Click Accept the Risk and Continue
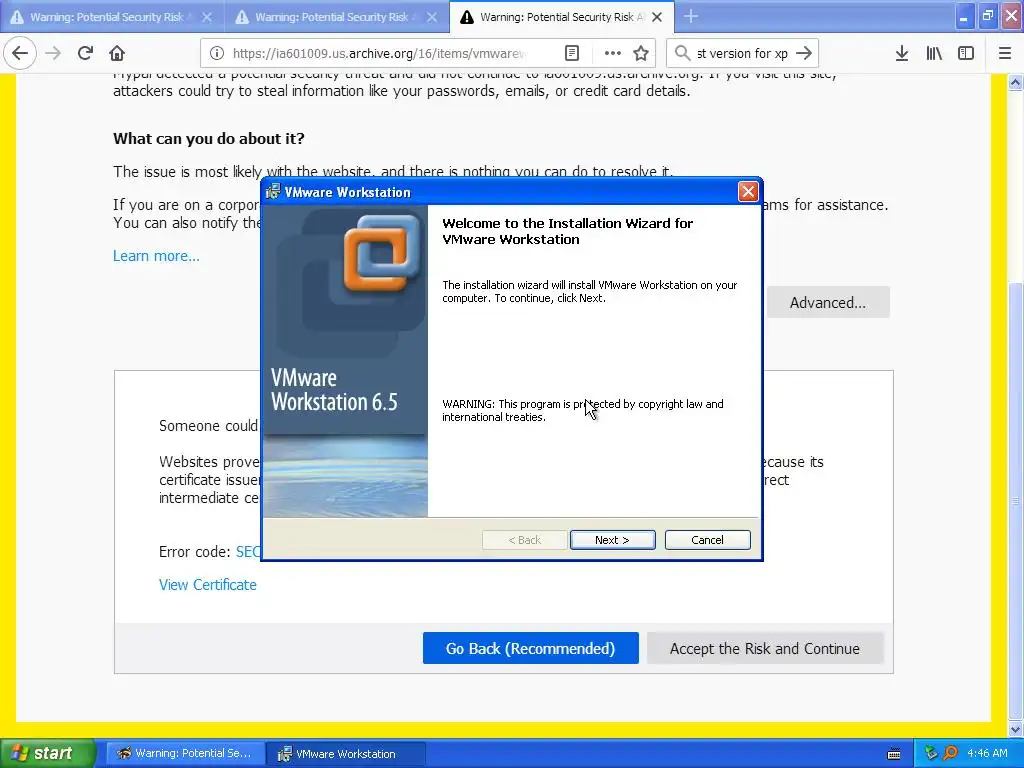1024x768 pixels. (x=765, y=648)
